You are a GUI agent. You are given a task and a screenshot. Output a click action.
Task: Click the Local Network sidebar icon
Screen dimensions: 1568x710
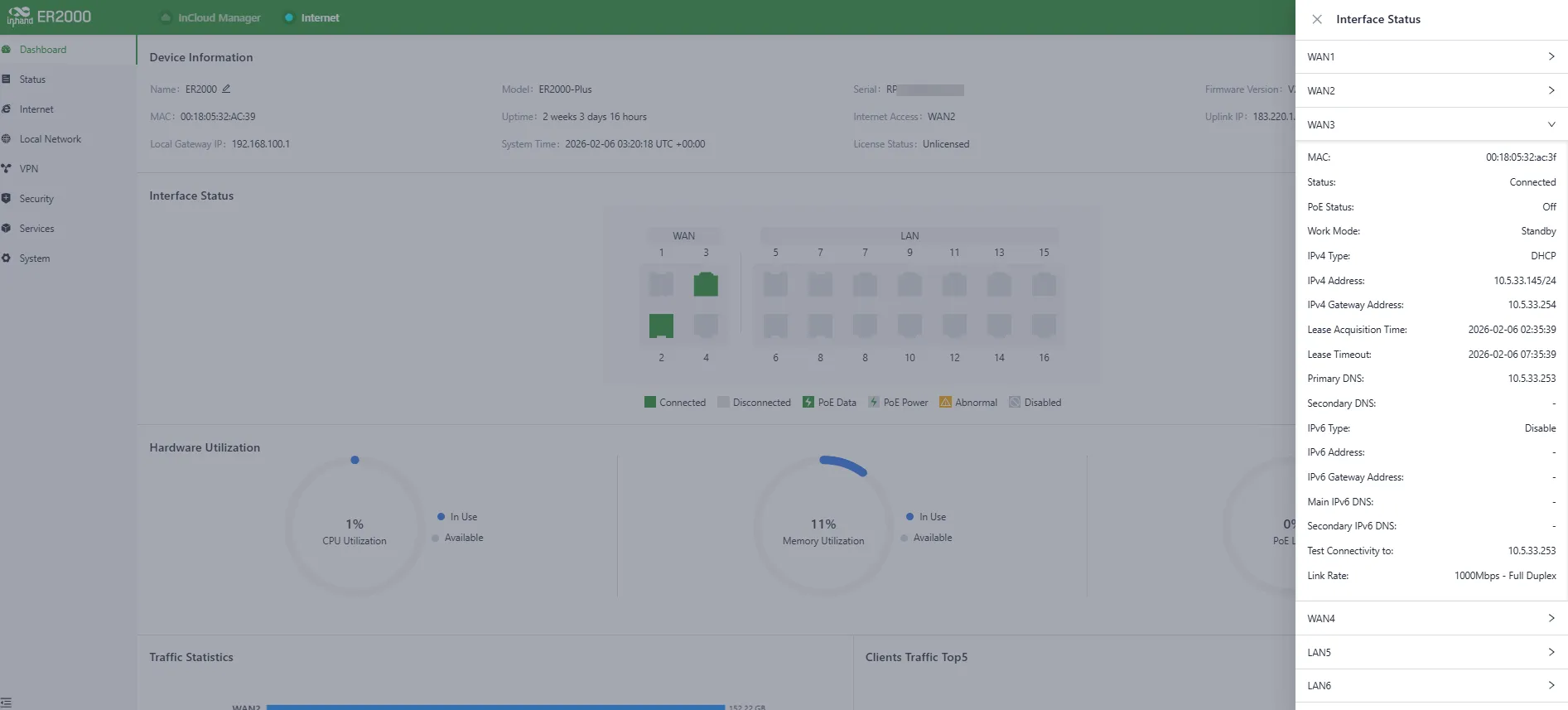tap(7, 139)
